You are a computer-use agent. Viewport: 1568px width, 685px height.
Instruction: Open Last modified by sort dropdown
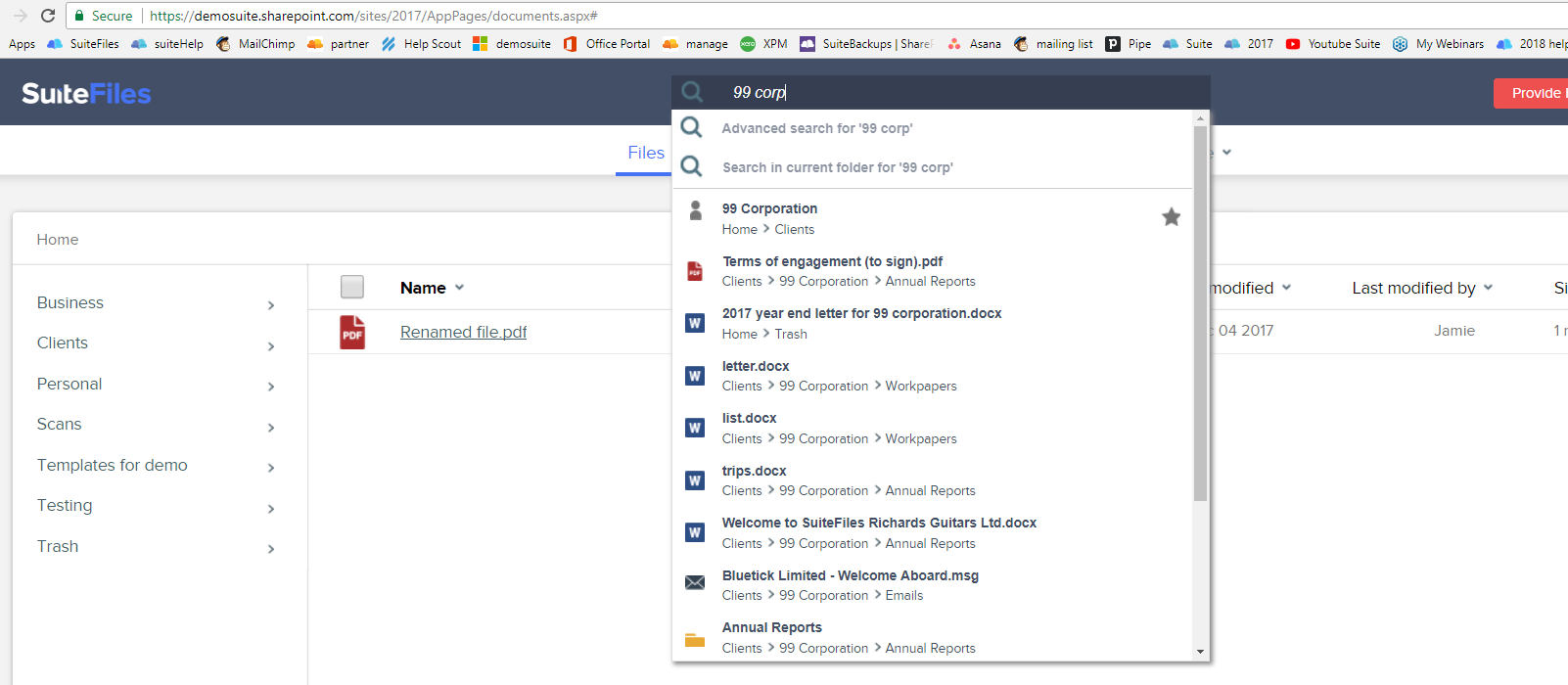tap(1488, 288)
